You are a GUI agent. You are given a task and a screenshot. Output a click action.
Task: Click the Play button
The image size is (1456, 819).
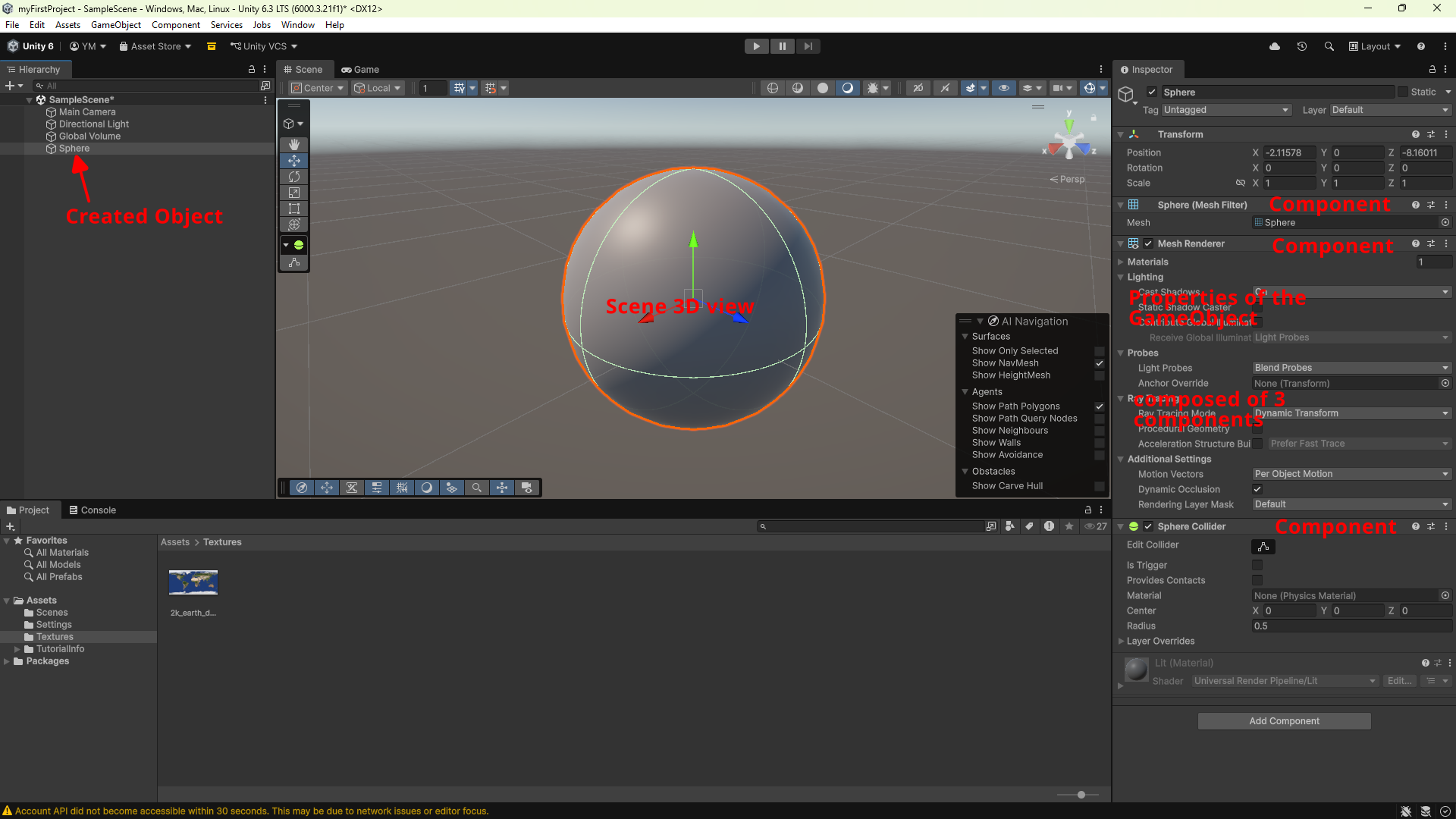coord(756,46)
